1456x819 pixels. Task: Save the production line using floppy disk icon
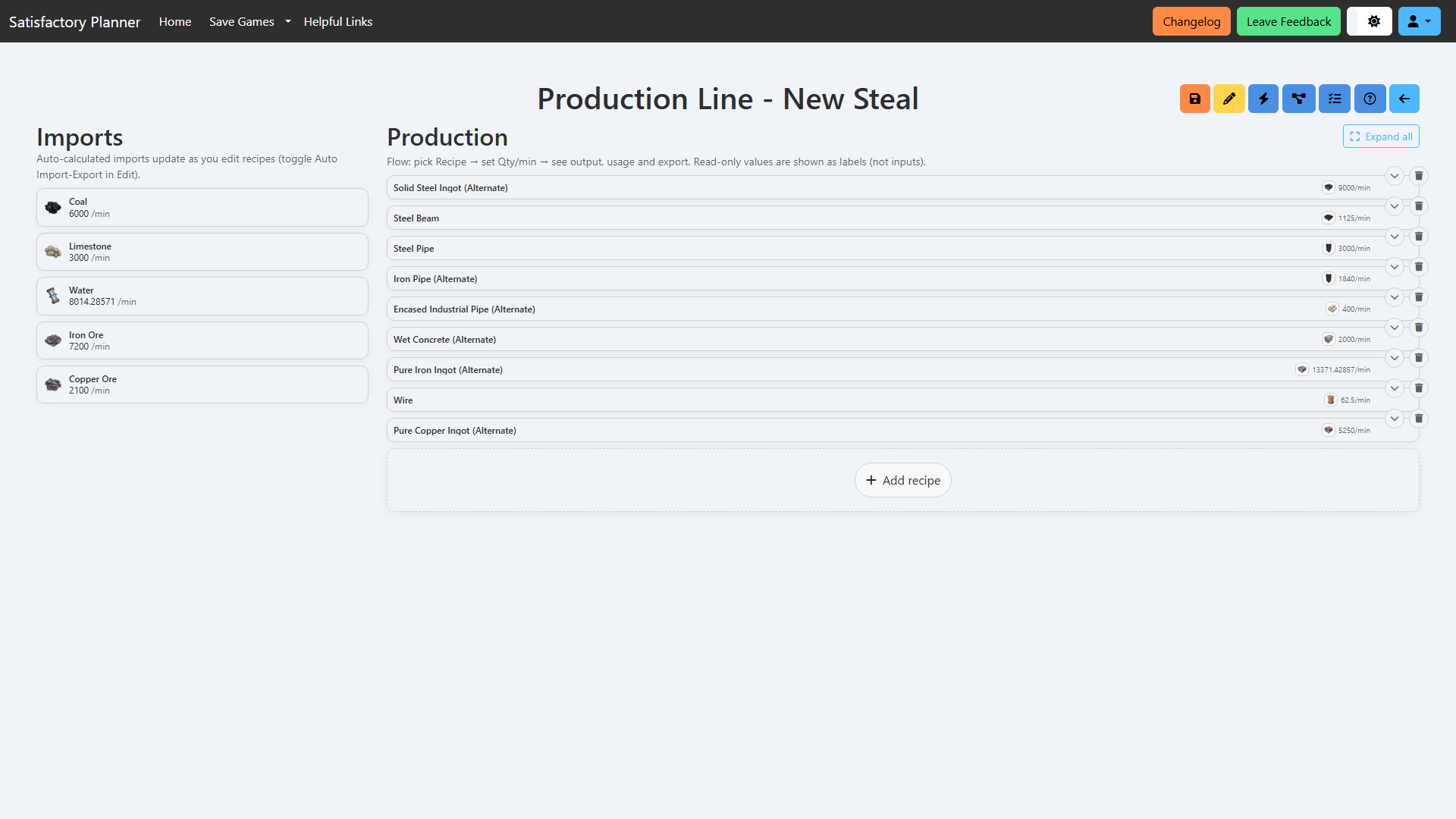(x=1194, y=99)
